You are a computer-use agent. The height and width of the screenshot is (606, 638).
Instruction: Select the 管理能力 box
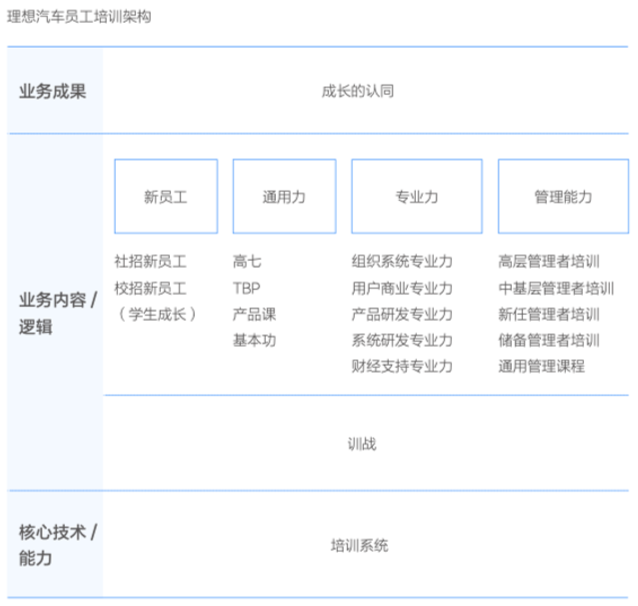pyautogui.click(x=564, y=196)
